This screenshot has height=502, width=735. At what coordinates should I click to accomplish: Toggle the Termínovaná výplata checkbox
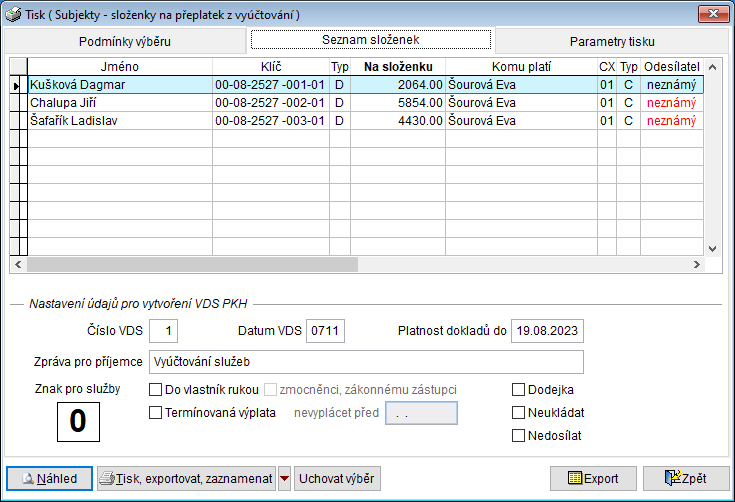[x=156, y=412]
